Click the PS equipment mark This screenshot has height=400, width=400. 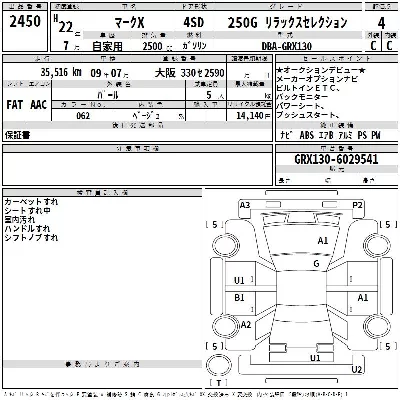[x=362, y=135]
